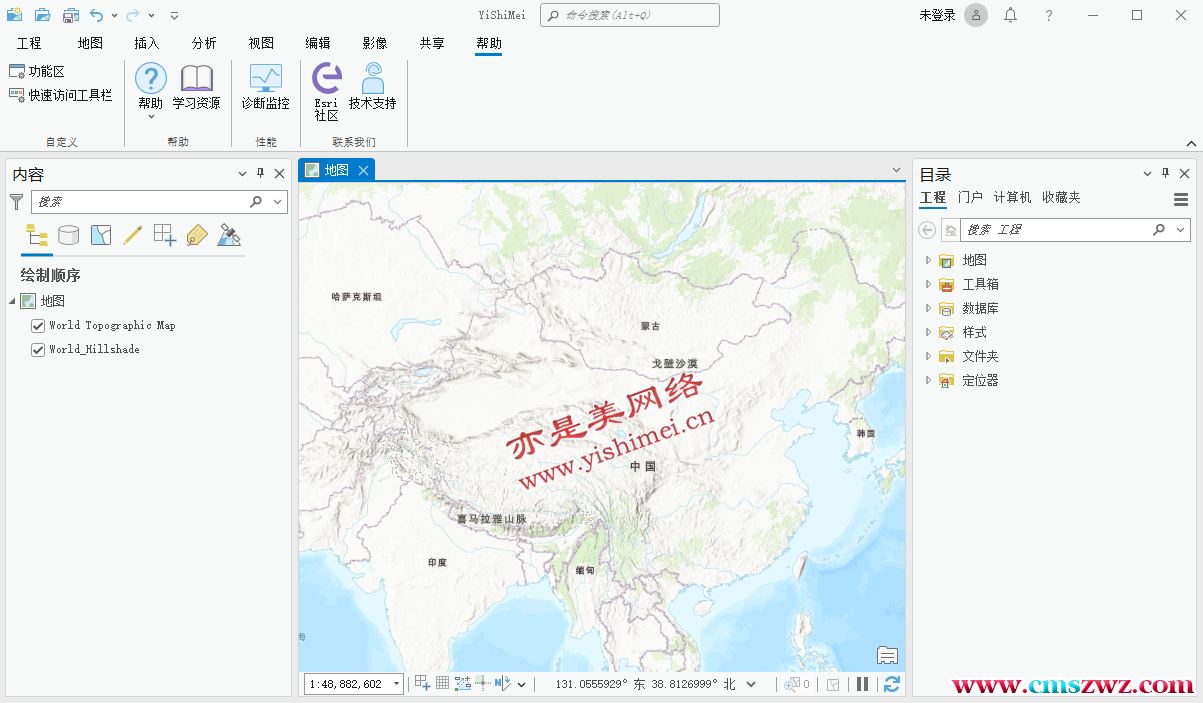Click the 技术支持 technical support icon

coord(372,87)
